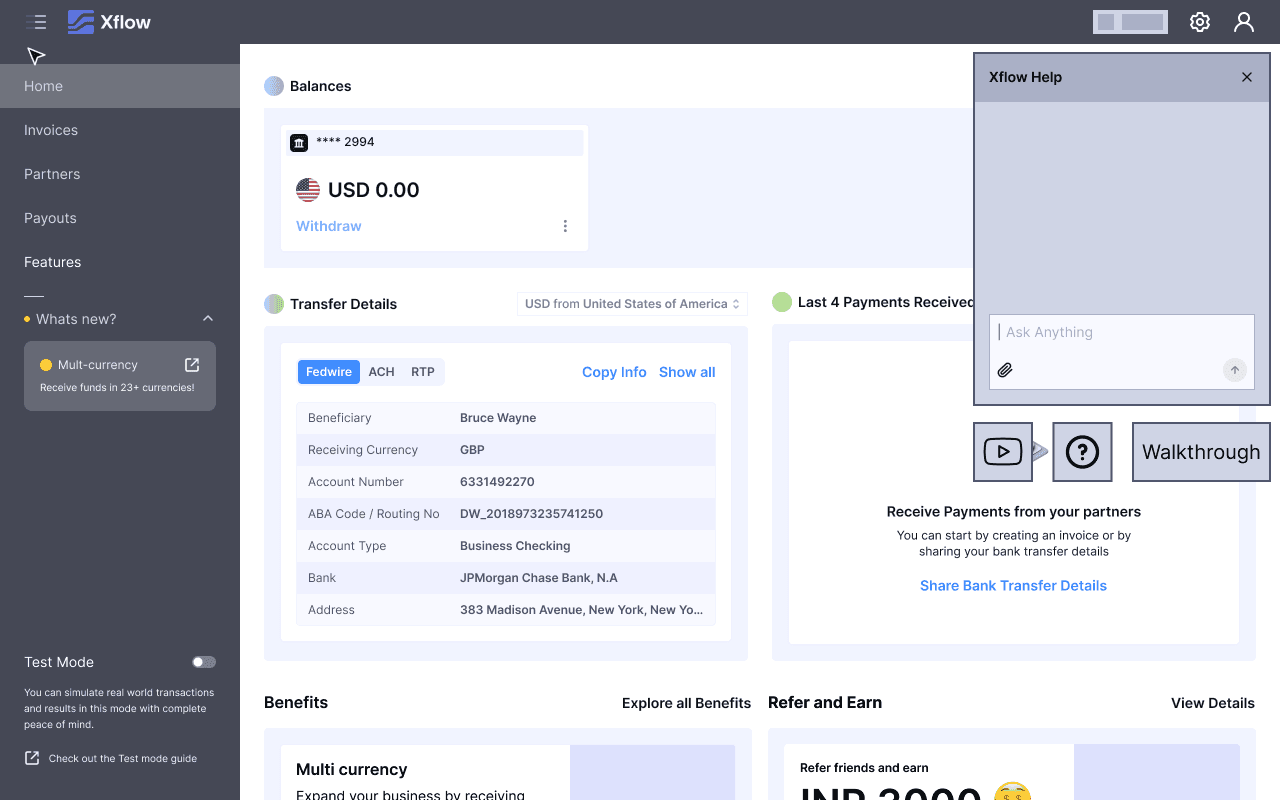This screenshot has width=1280, height=800.
Task: Go to Home in sidebar
Action: point(120,86)
